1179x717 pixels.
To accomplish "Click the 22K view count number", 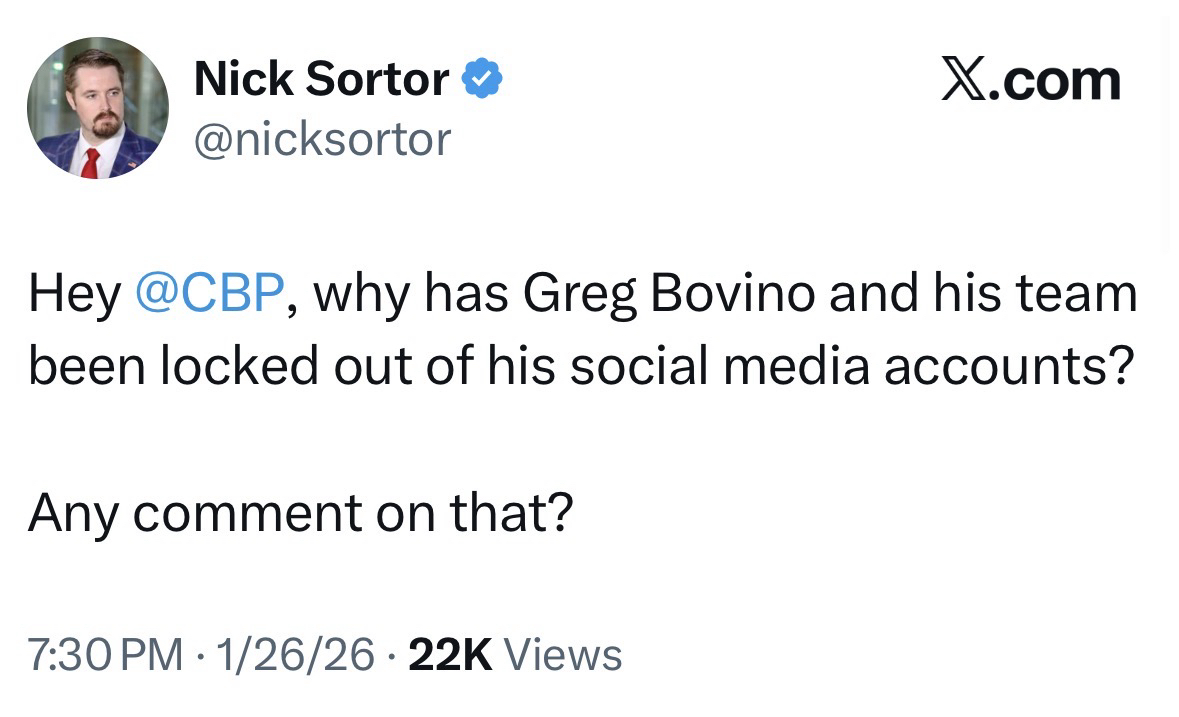I will pyautogui.click(x=452, y=655).
